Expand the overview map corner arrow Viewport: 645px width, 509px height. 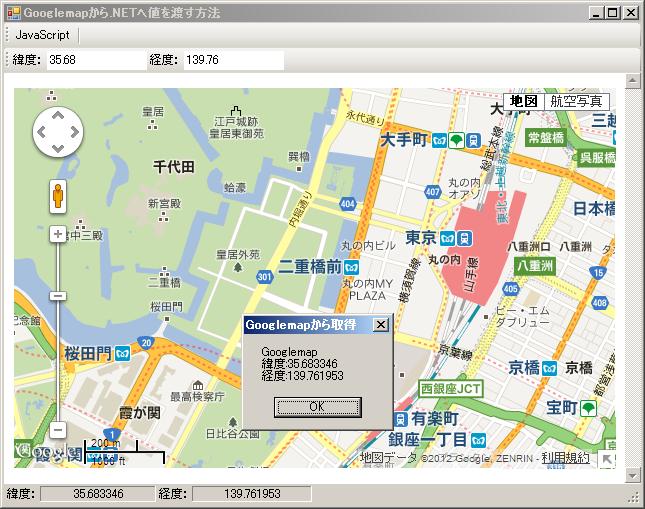coord(607,459)
